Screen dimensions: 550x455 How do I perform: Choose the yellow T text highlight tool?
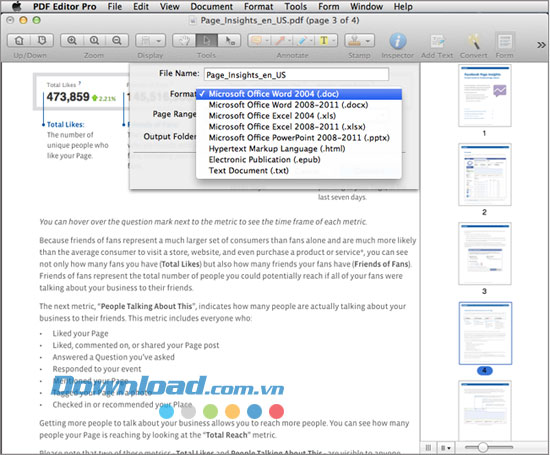click(x=324, y=41)
